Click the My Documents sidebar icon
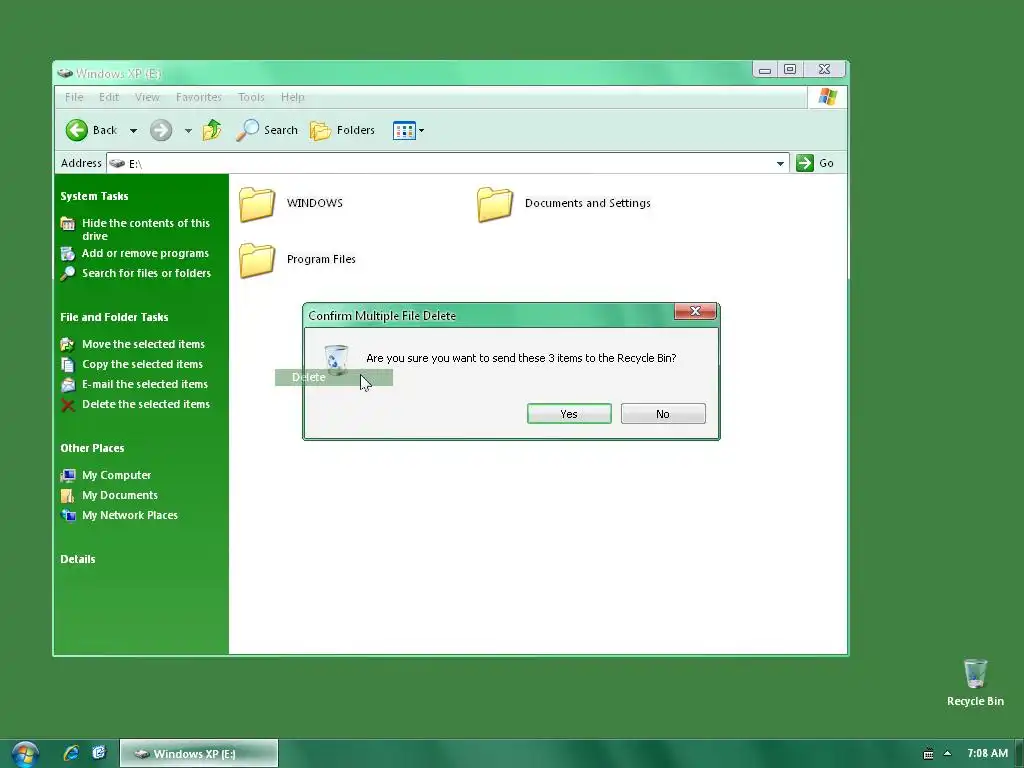 68,496
